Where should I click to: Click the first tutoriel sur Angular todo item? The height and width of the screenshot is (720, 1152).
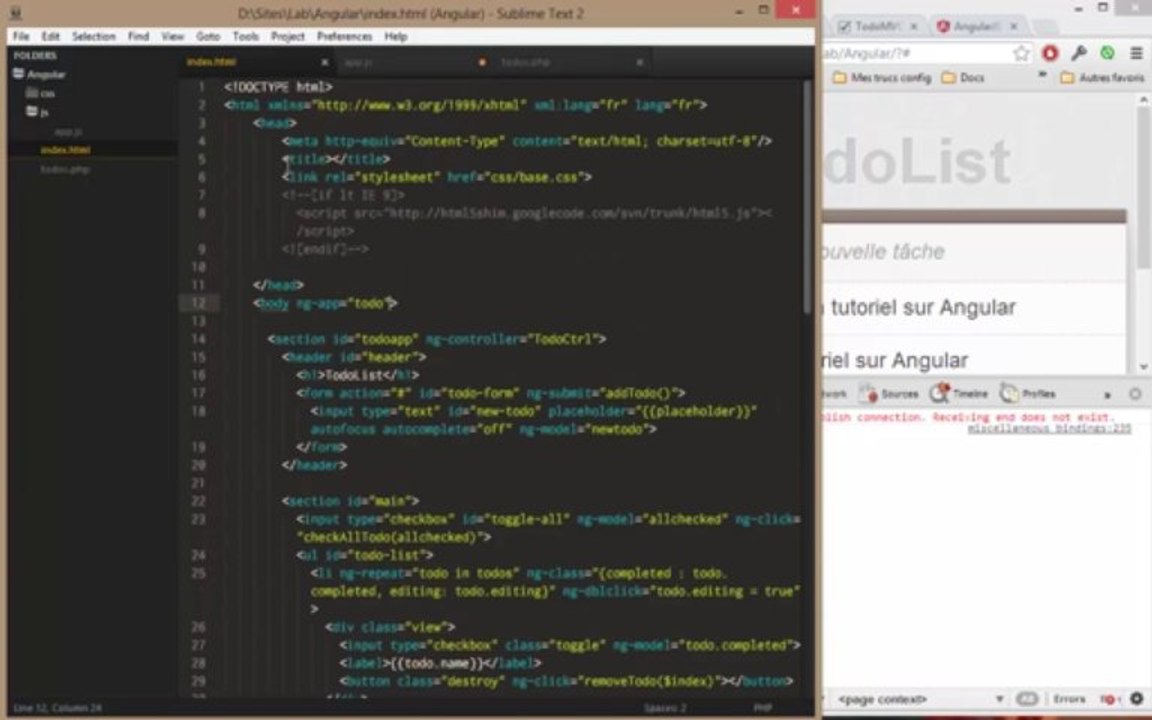973,307
